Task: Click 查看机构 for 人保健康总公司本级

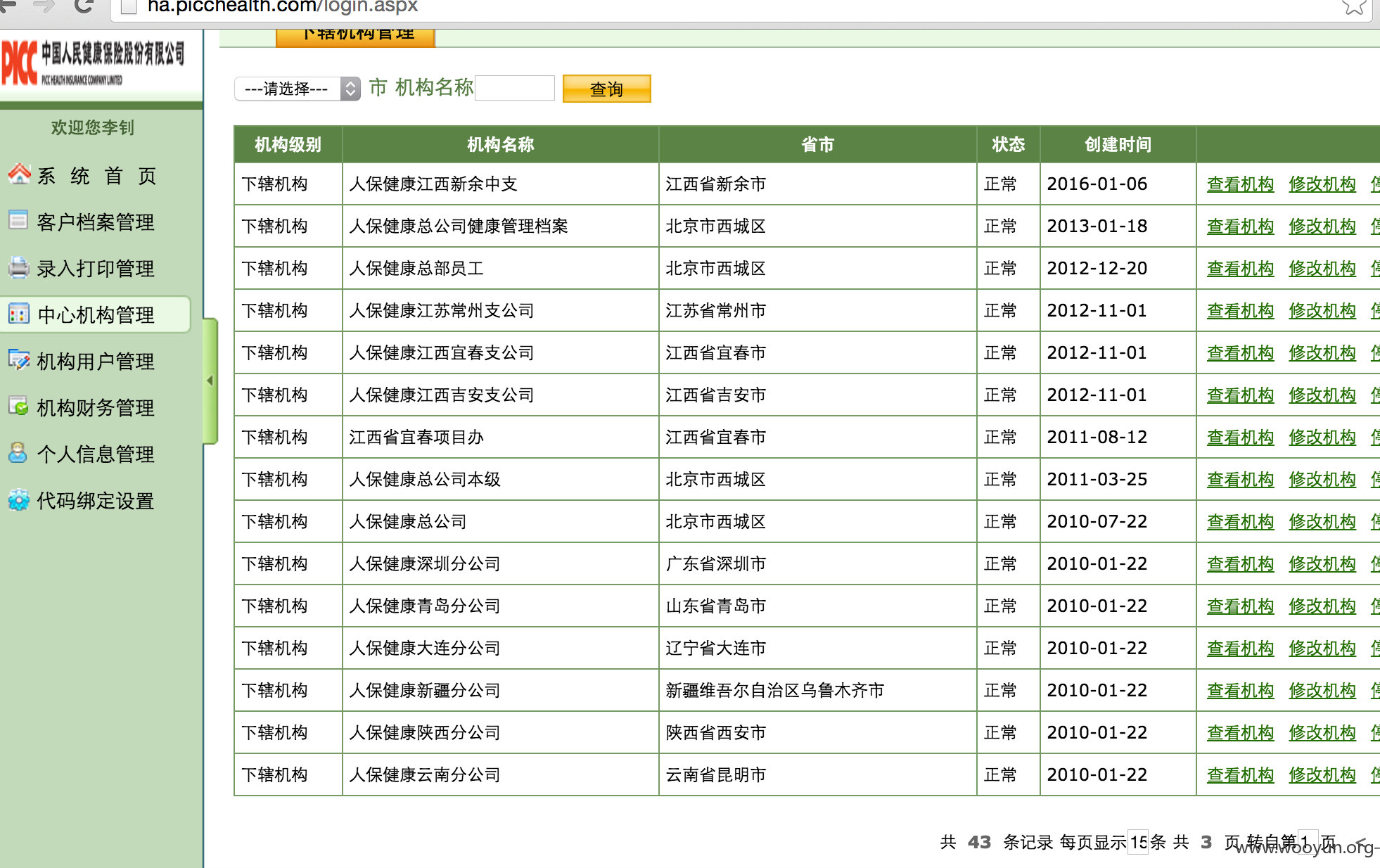Action: tap(1240, 480)
